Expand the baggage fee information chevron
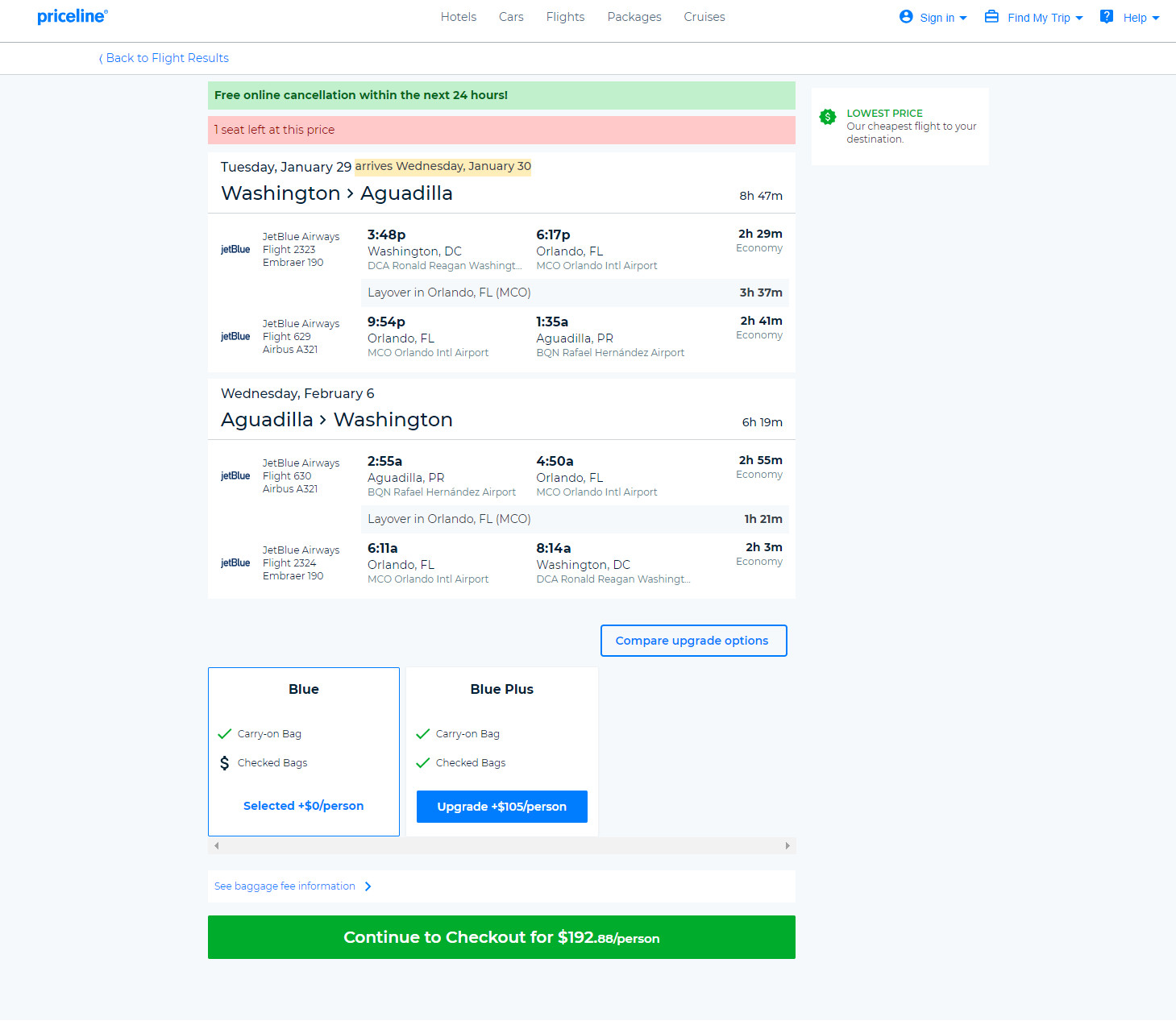Viewport: 1176px width, 1021px height. [368, 886]
